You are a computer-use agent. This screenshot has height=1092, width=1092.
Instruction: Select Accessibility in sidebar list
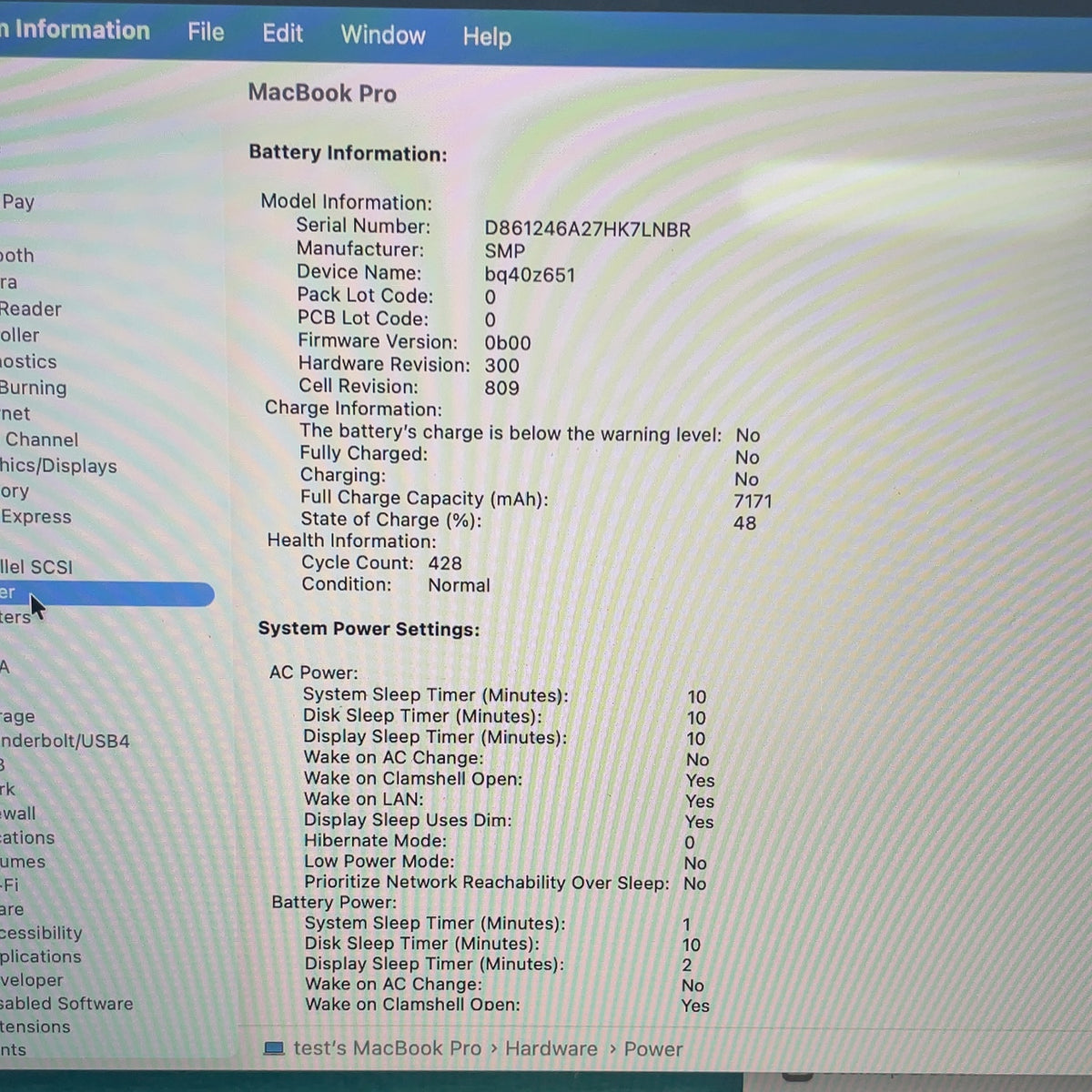coord(41,933)
